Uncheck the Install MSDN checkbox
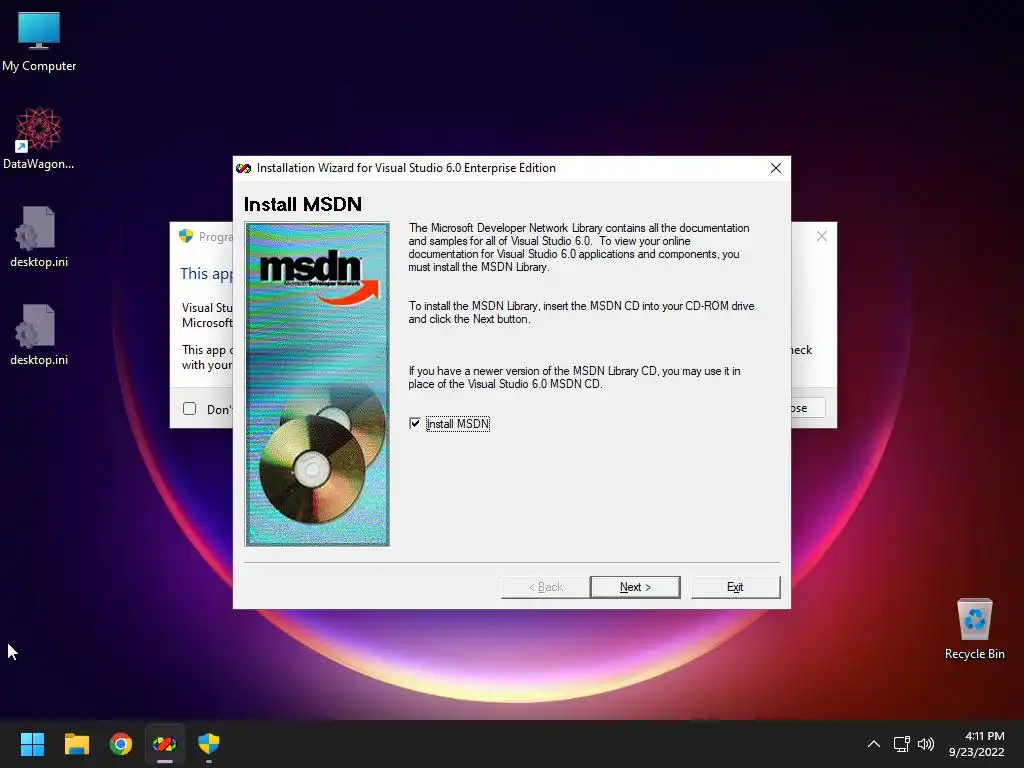This screenshot has height=768, width=1024. (x=415, y=423)
